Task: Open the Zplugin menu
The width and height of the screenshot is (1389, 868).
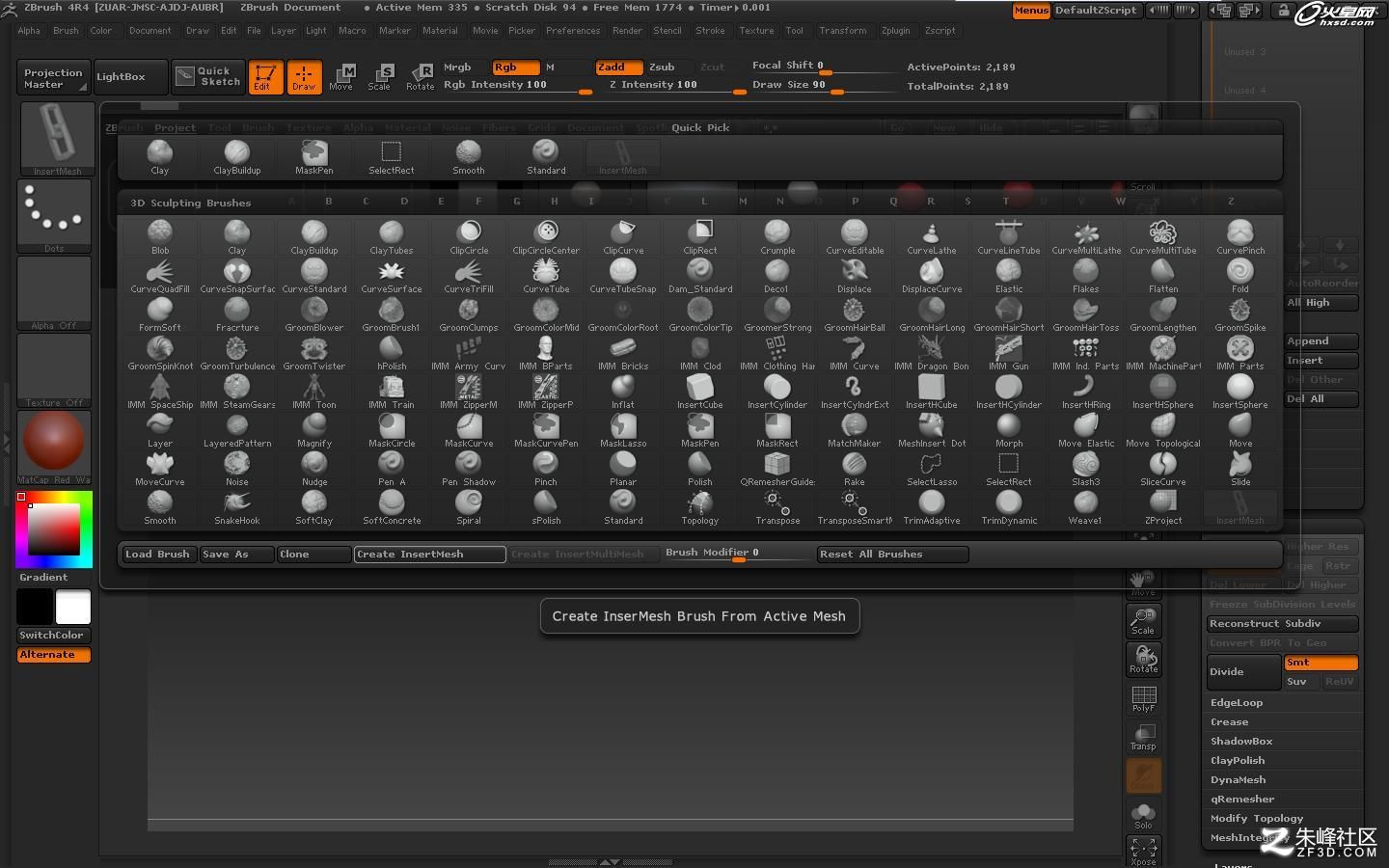Action: coord(896,31)
